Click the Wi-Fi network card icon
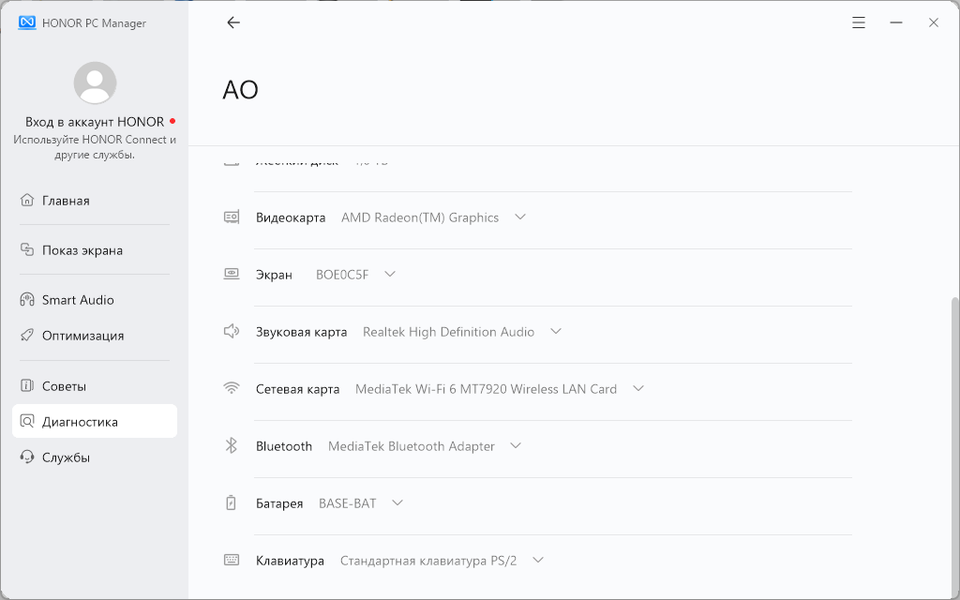The height and width of the screenshot is (600, 960). click(231, 389)
